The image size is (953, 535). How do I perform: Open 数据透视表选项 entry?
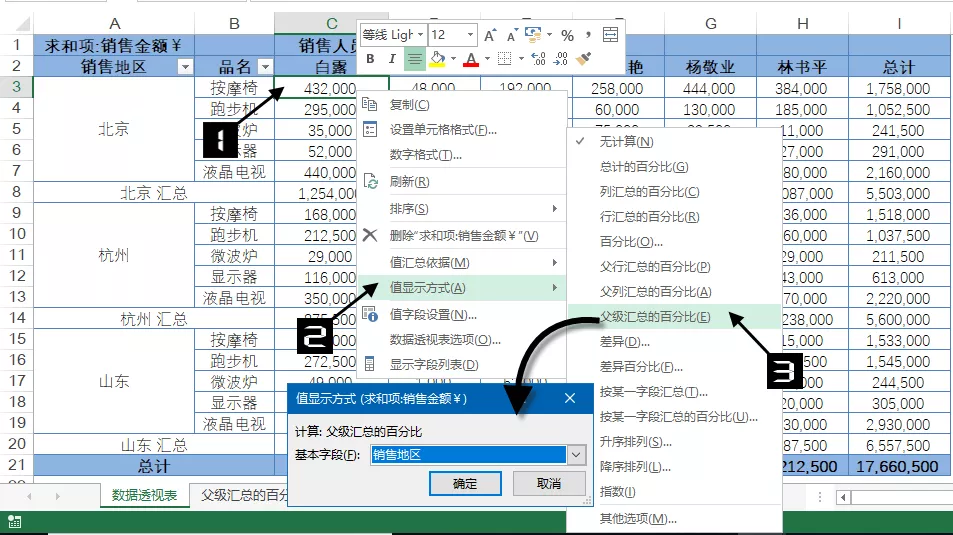pos(463,339)
